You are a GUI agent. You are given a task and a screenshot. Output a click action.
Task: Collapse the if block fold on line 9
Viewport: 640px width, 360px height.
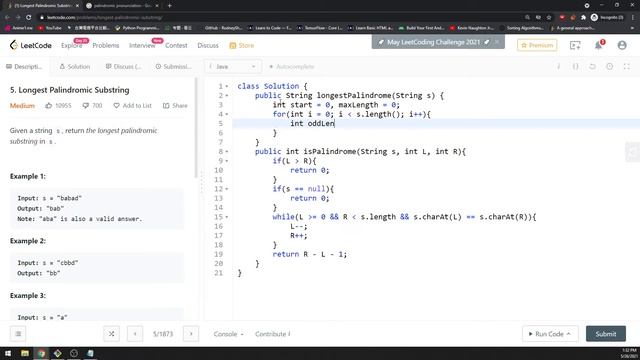(227, 161)
